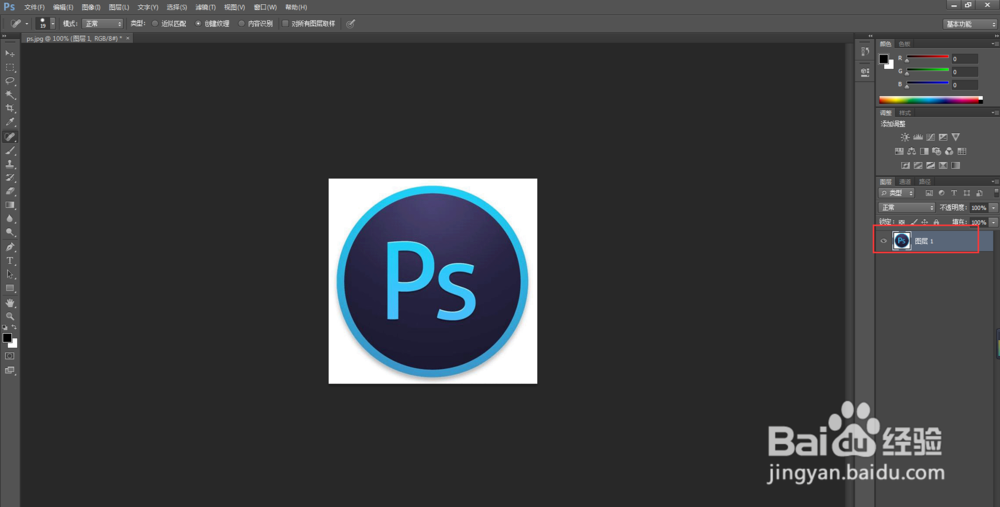Select the History Brush tool
Image resolution: width=1000 pixels, height=507 pixels.
tap(10, 178)
